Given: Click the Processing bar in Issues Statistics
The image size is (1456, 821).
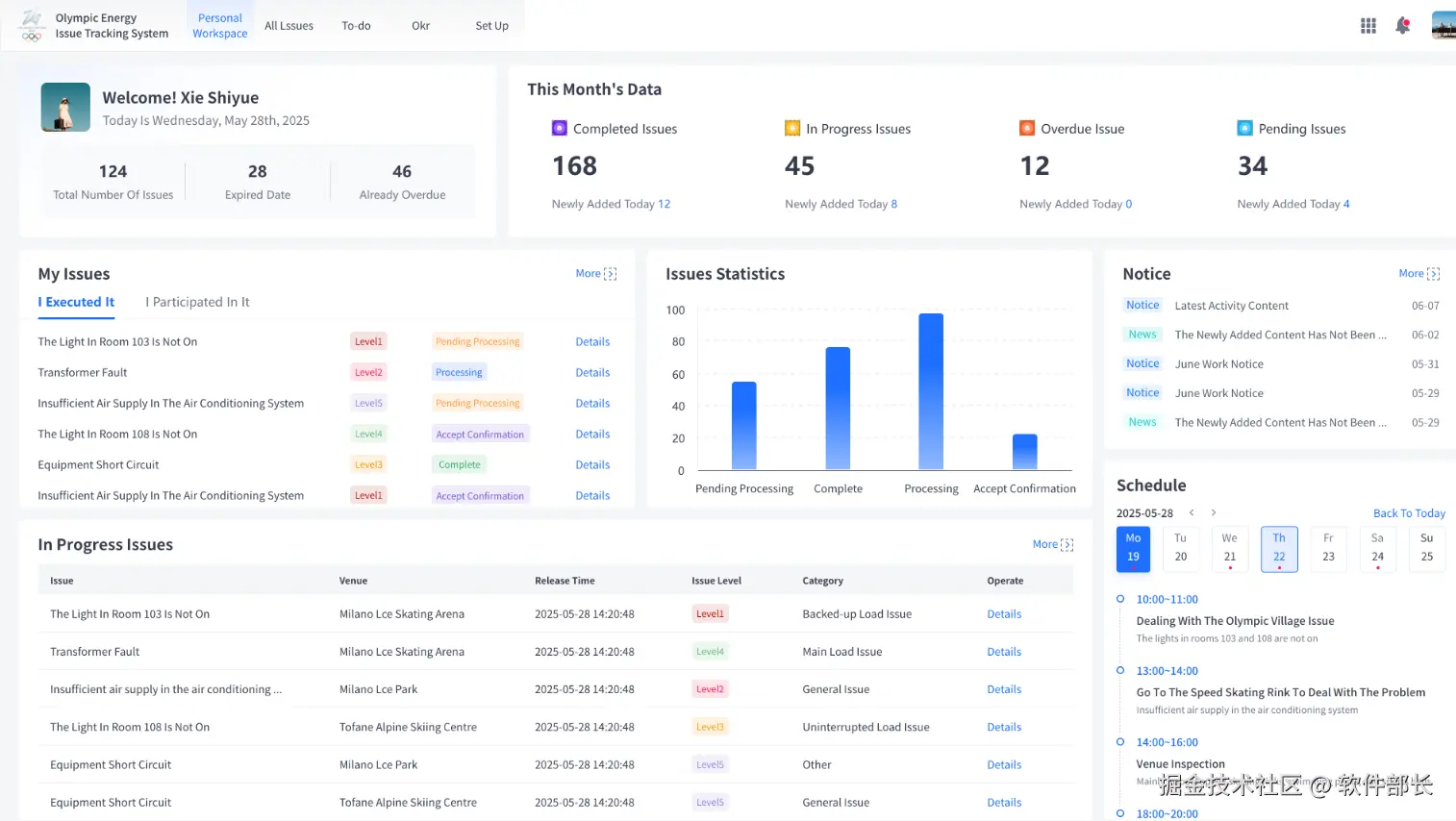Looking at the screenshot, I should click(x=931, y=391).
